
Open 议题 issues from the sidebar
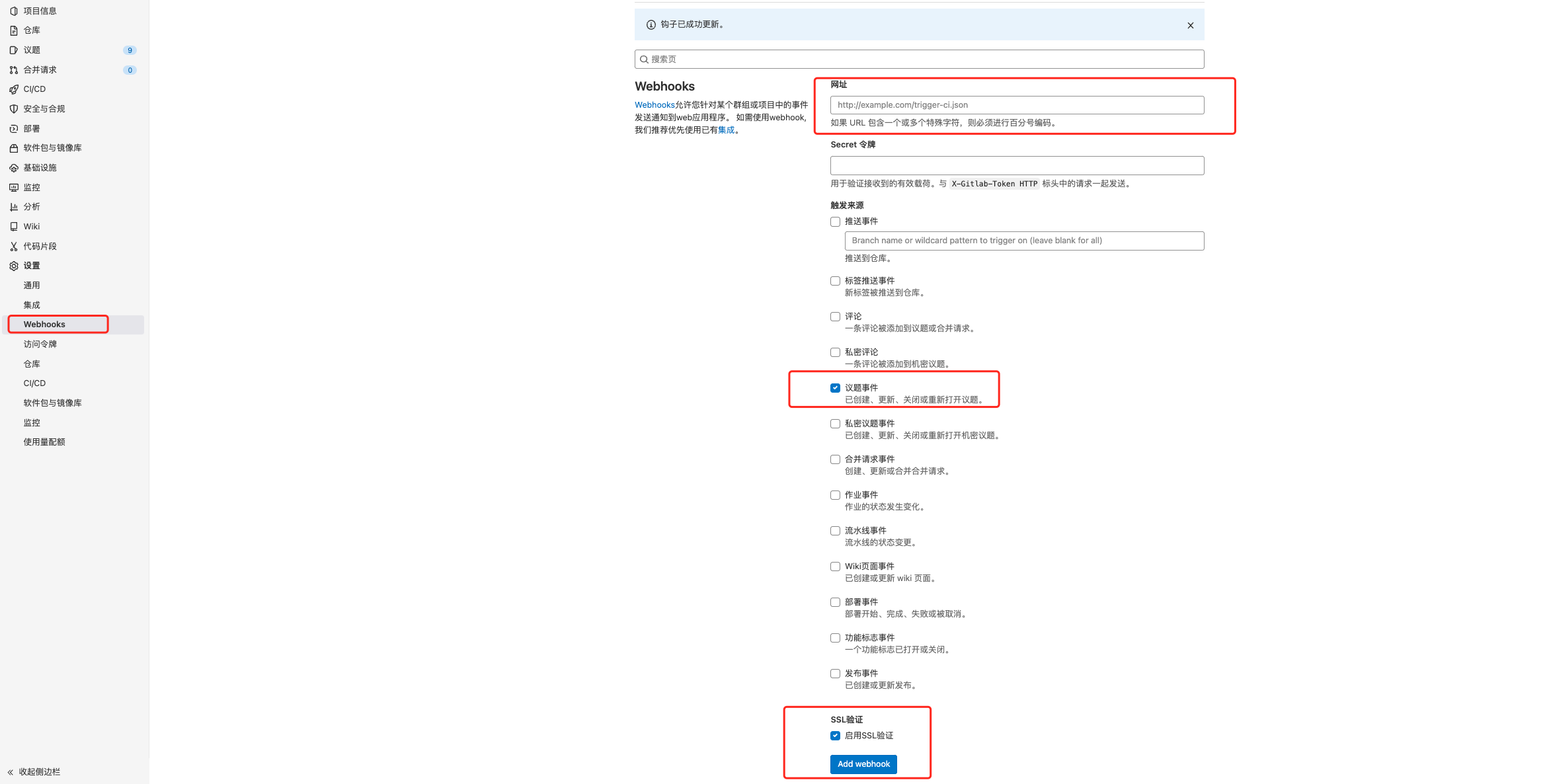pyautogui.click(x=14, y=50)
